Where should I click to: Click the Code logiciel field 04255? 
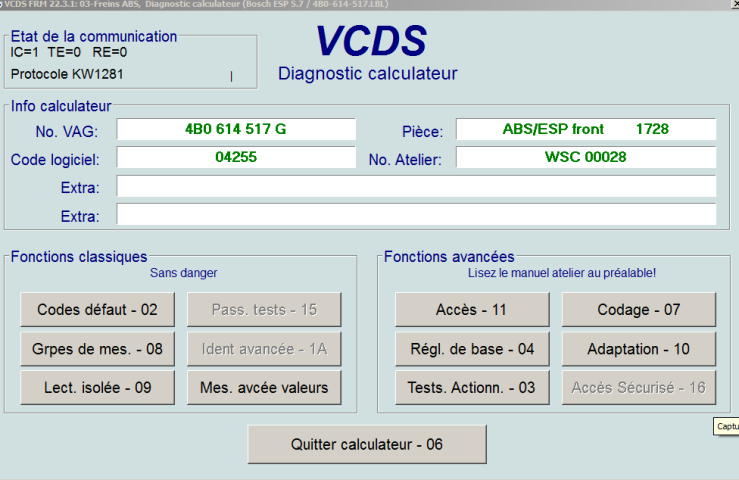(236, 157)
